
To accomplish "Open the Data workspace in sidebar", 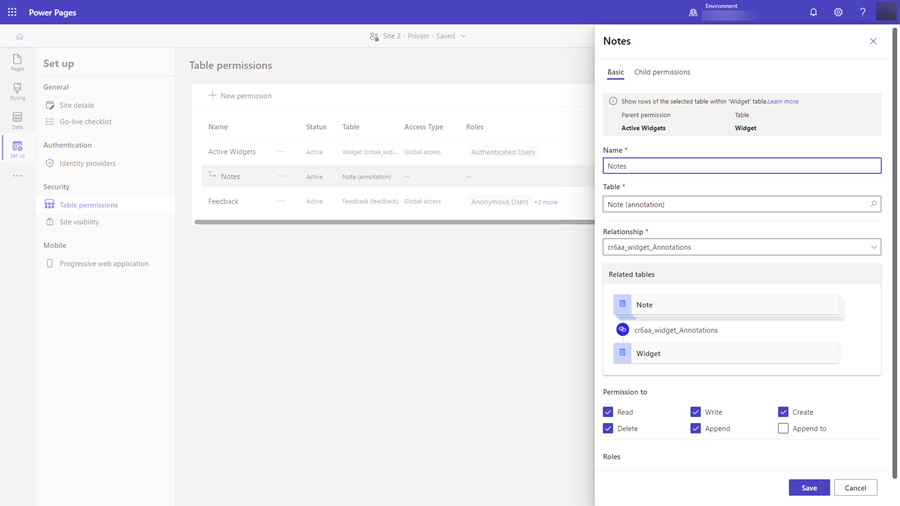I will coord(17,121).
